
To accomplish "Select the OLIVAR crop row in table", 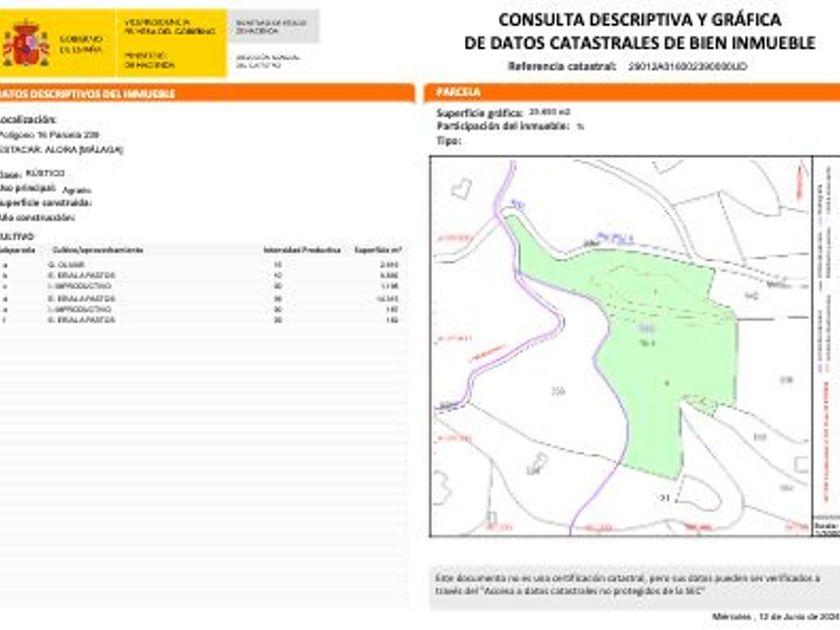I will tap(201, 265).
